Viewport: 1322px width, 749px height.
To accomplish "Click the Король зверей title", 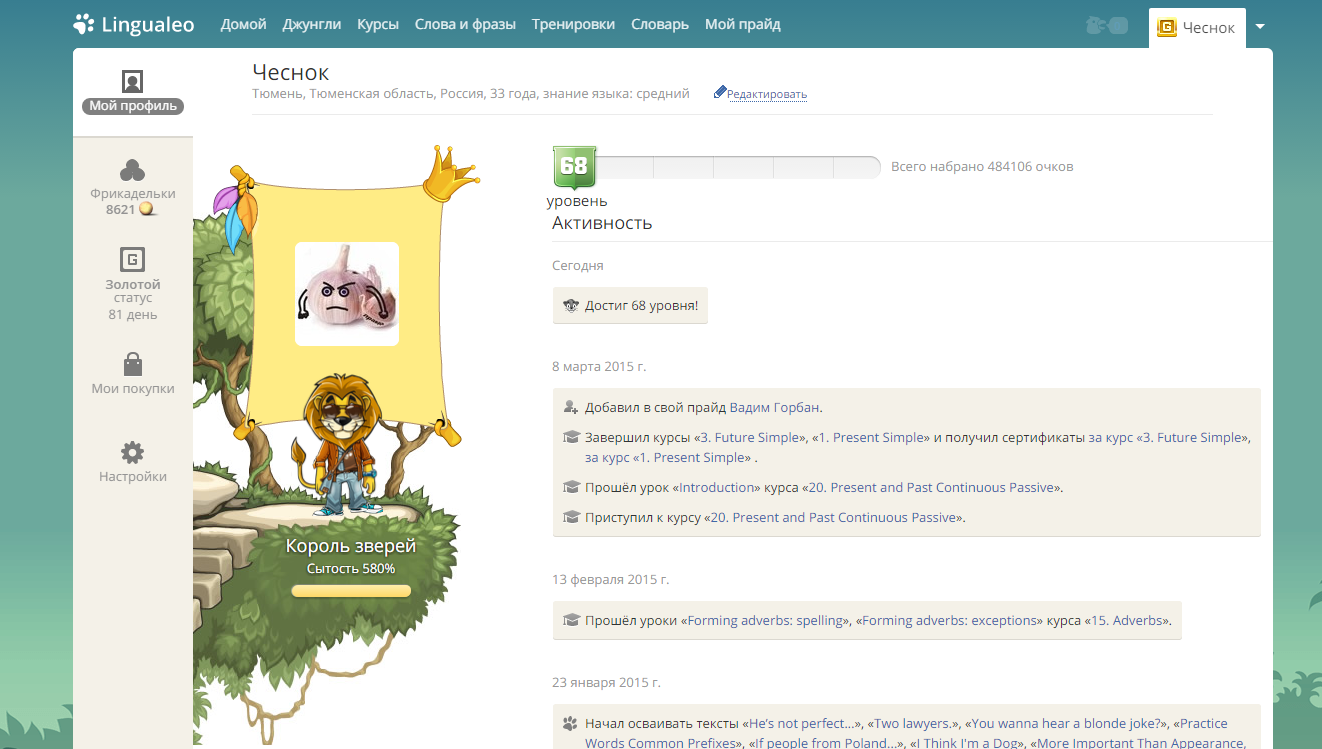I will (351, 546).
